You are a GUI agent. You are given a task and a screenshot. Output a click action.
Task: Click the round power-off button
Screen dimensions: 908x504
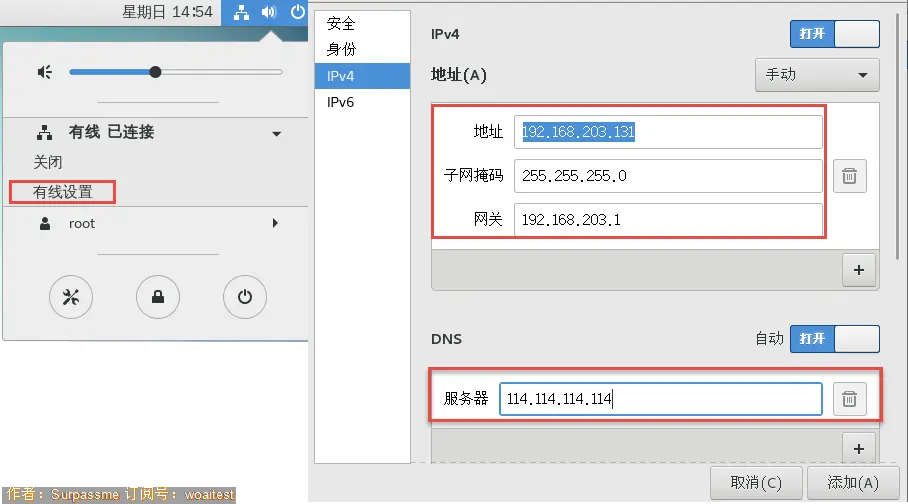click(x=245, y=297)
